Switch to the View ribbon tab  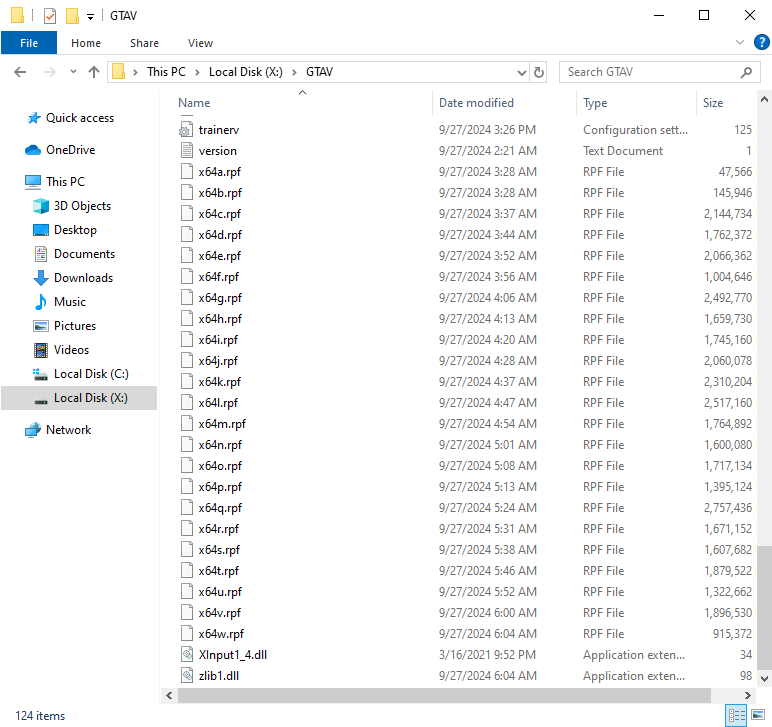(x=200, y=43)
